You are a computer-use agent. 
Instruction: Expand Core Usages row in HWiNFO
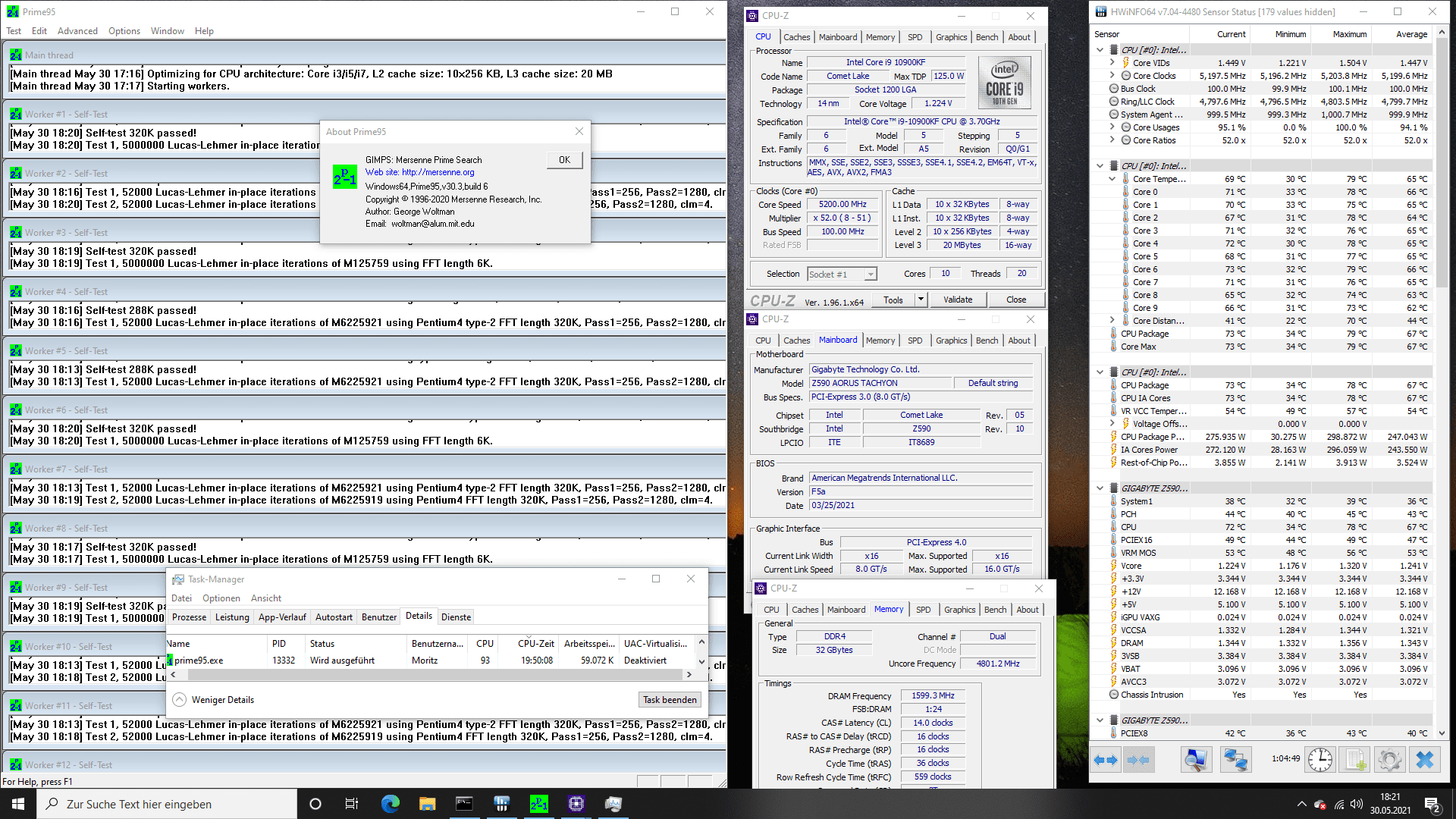click(x=1112, y=127)
